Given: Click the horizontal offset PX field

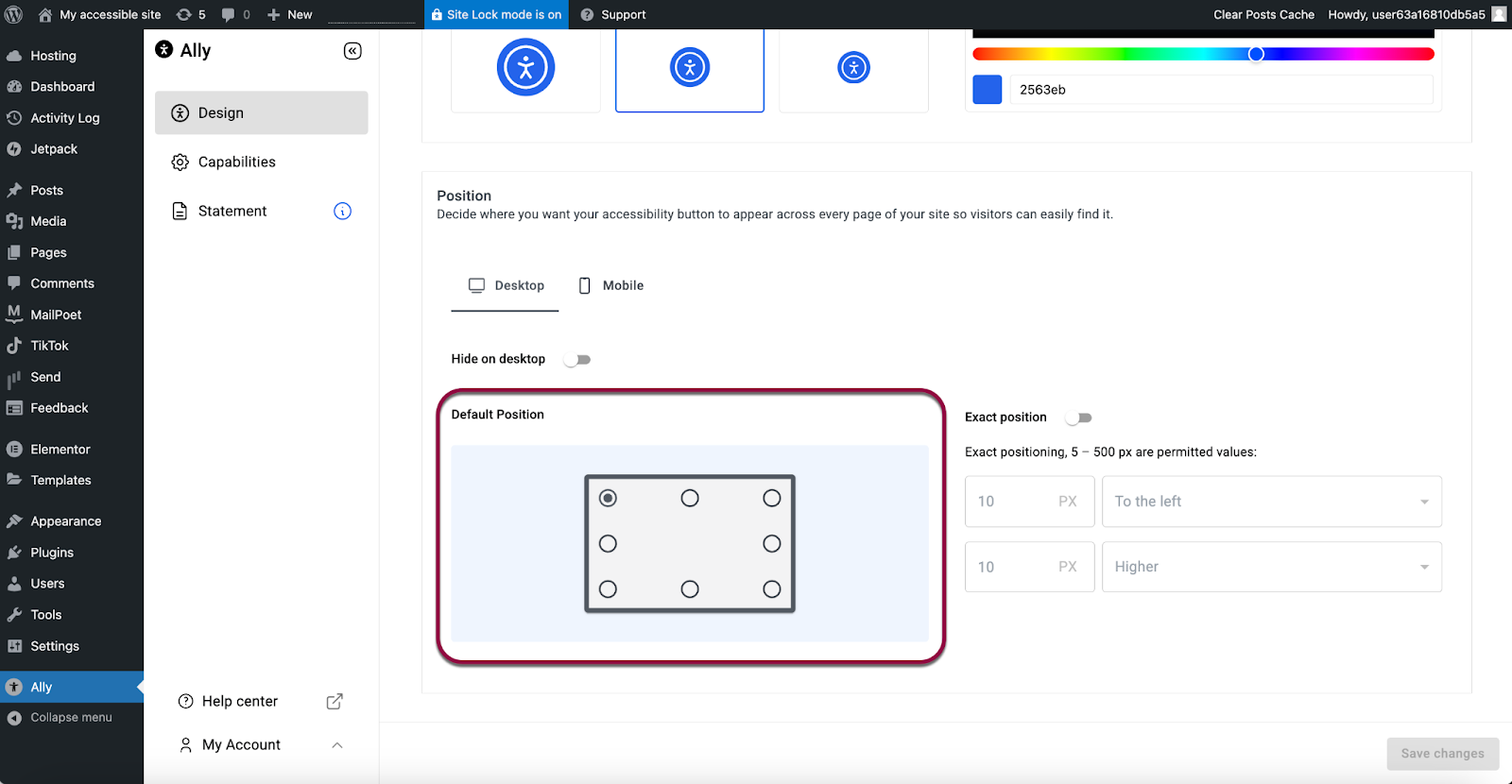Looking at the screenshot, I should tap(1029, 502).
